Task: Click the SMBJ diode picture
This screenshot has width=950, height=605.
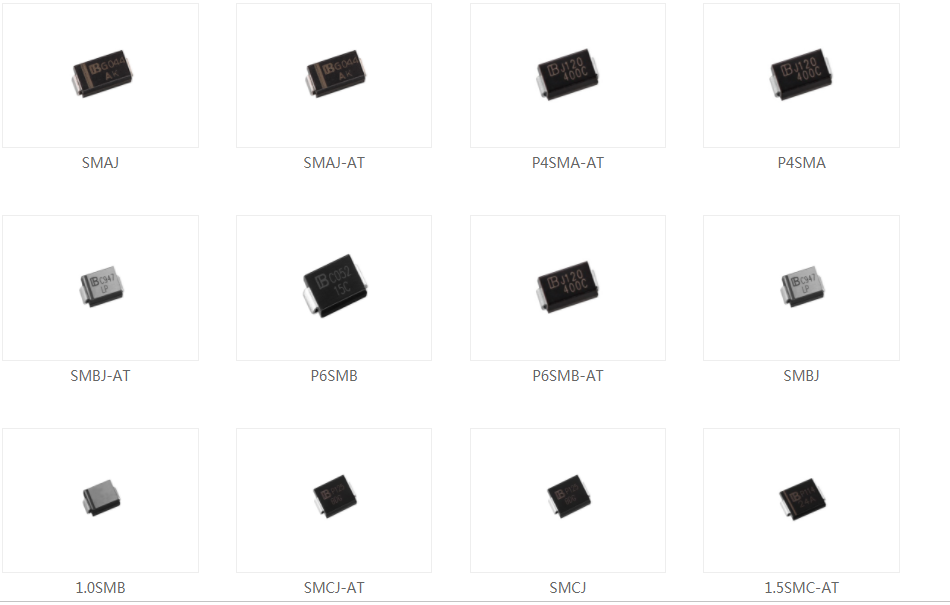Action: coord(801,288)
